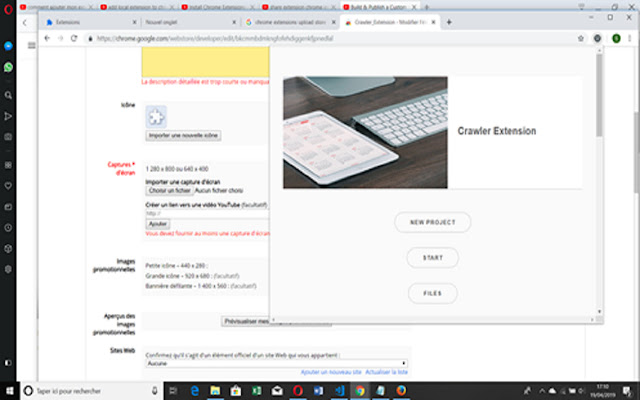This screenshot has height=400, width=640.
Task: Open Opera sidebar speed dial grid icon
Action: (8, 165)
